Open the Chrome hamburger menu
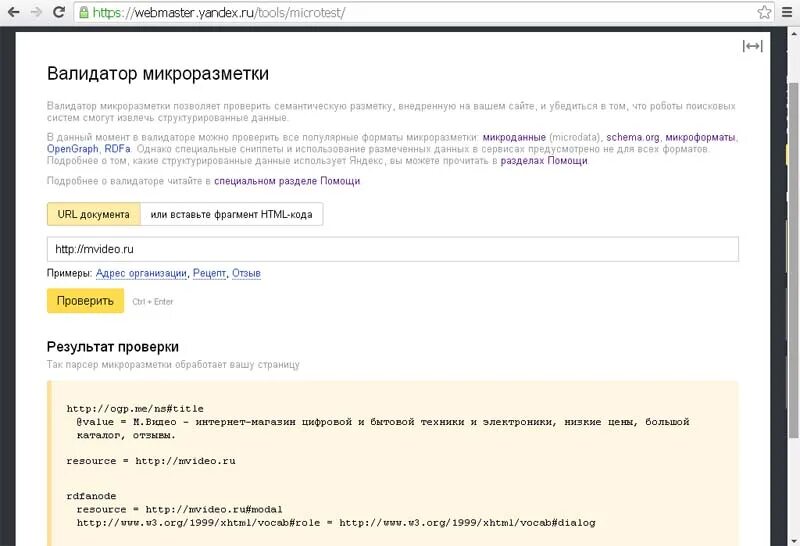 (x=787, y=12)
